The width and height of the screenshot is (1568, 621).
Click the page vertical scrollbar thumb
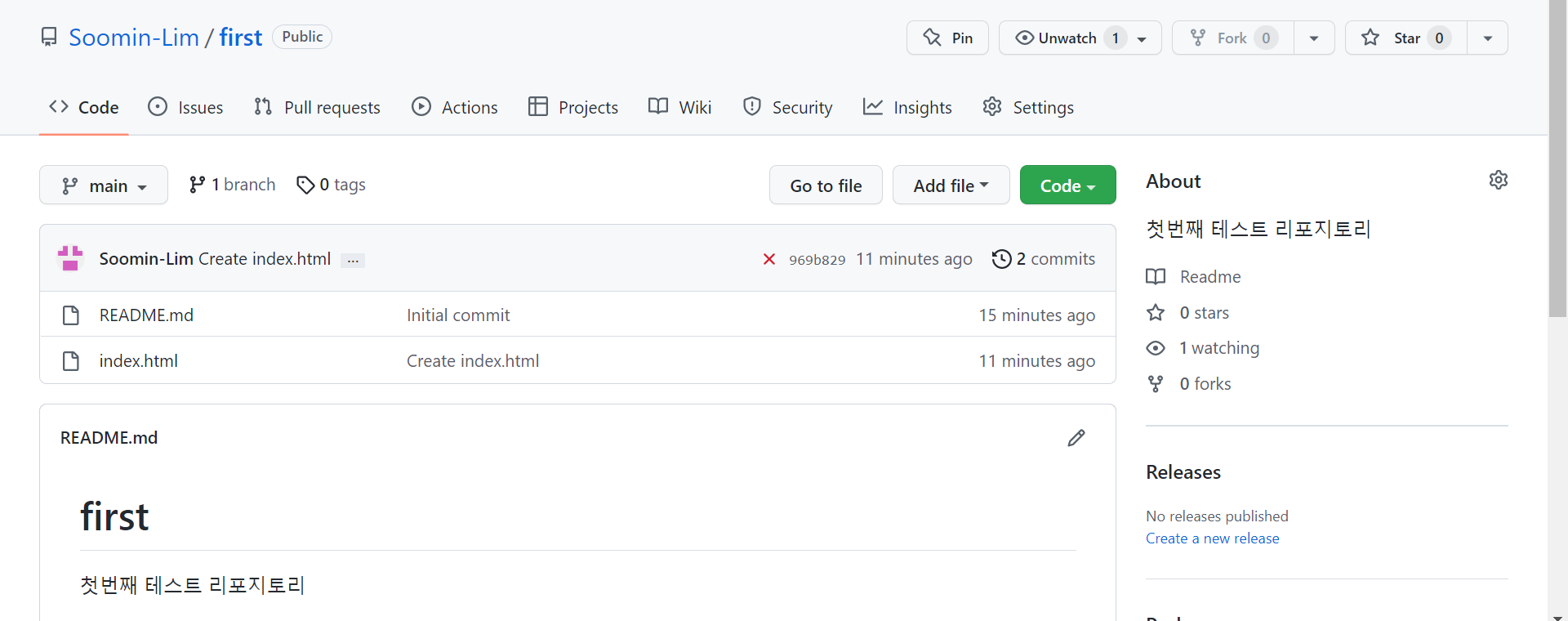pos(1558,159)
